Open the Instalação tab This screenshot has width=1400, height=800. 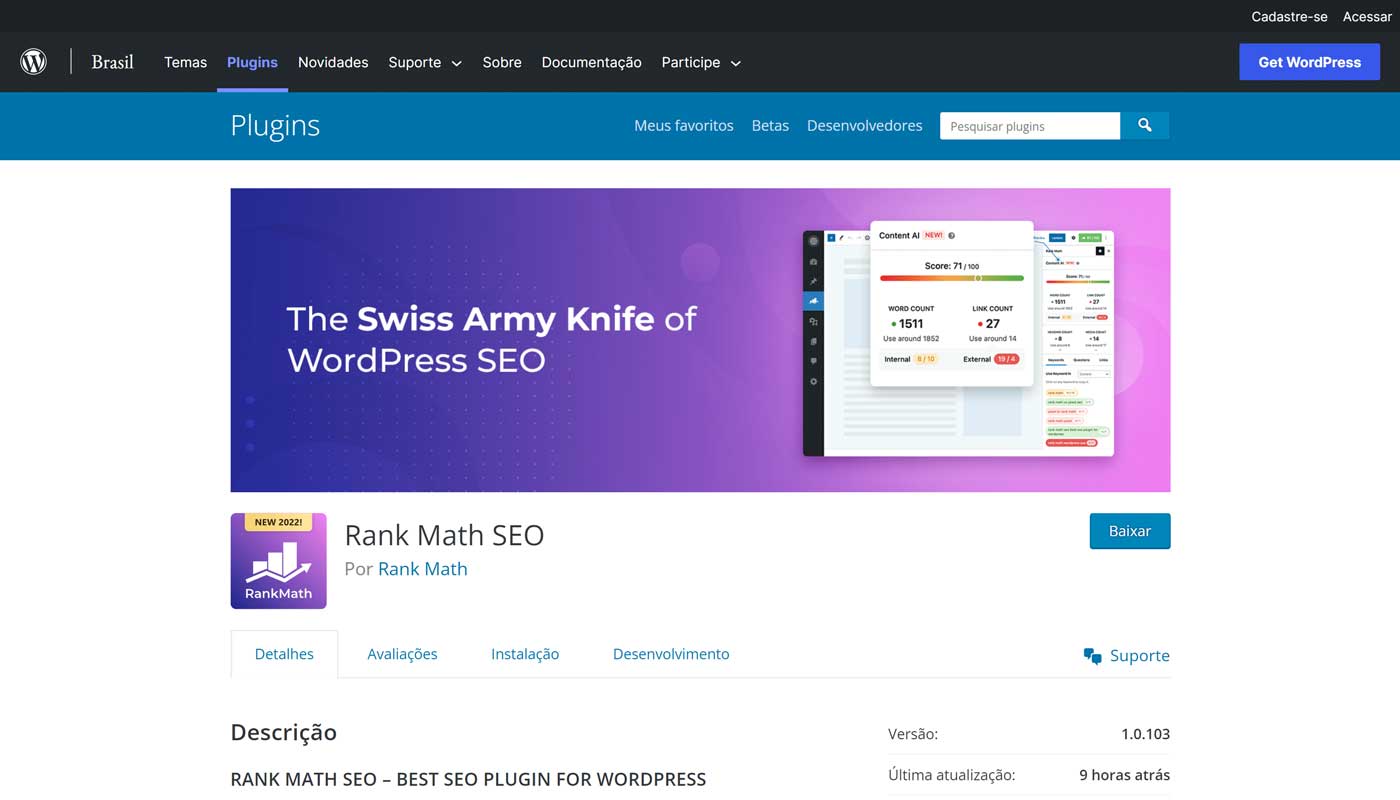point(524,653)
